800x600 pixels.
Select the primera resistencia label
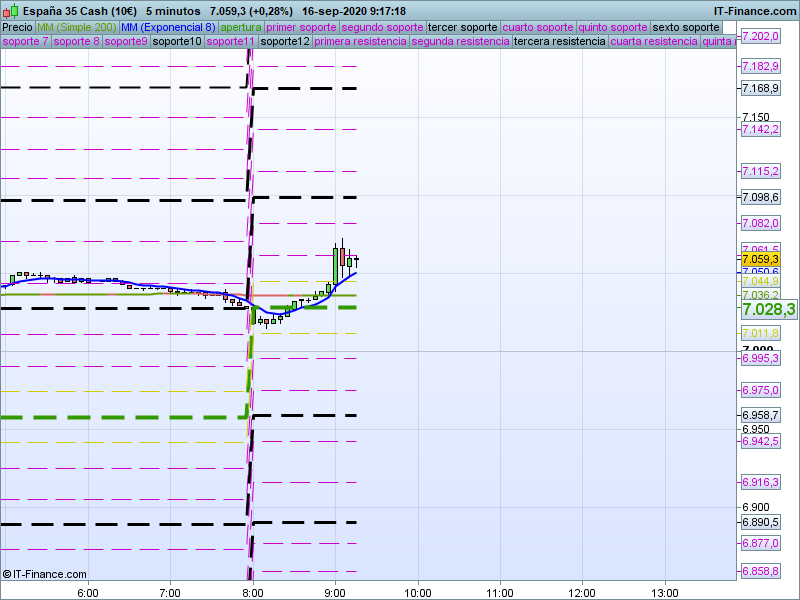[360, 42]
